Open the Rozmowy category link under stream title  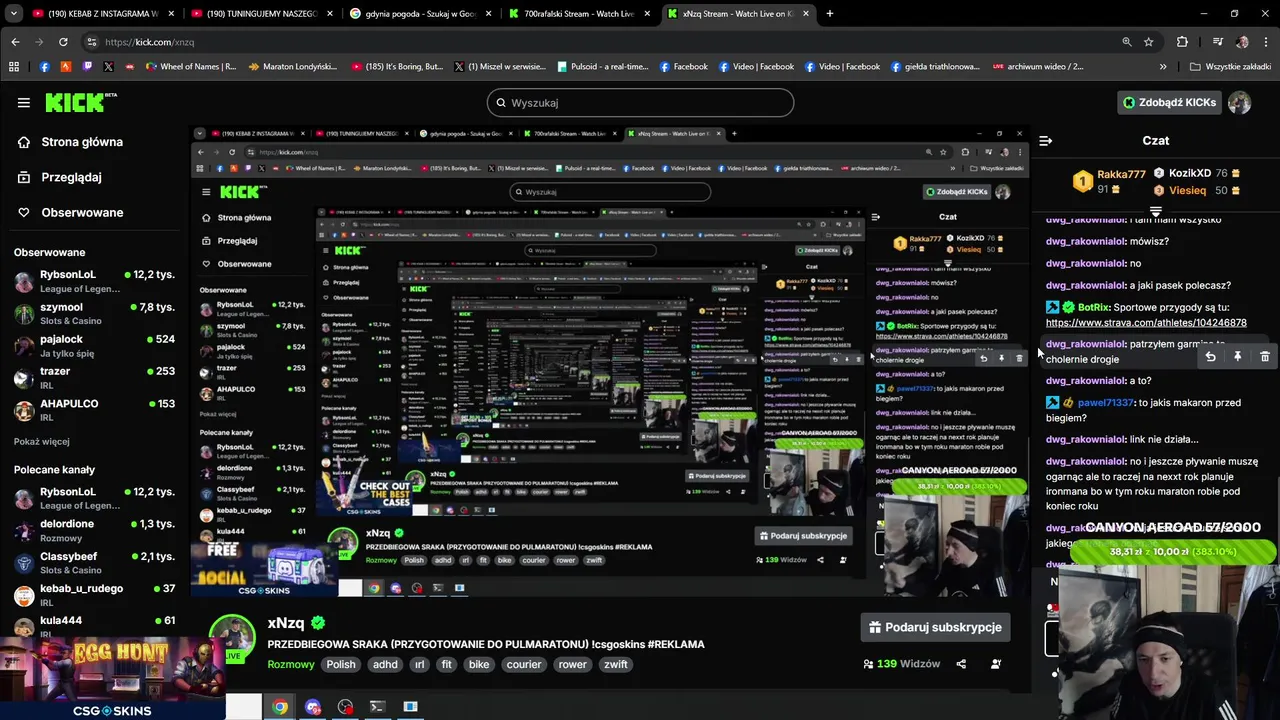(291, 664)
